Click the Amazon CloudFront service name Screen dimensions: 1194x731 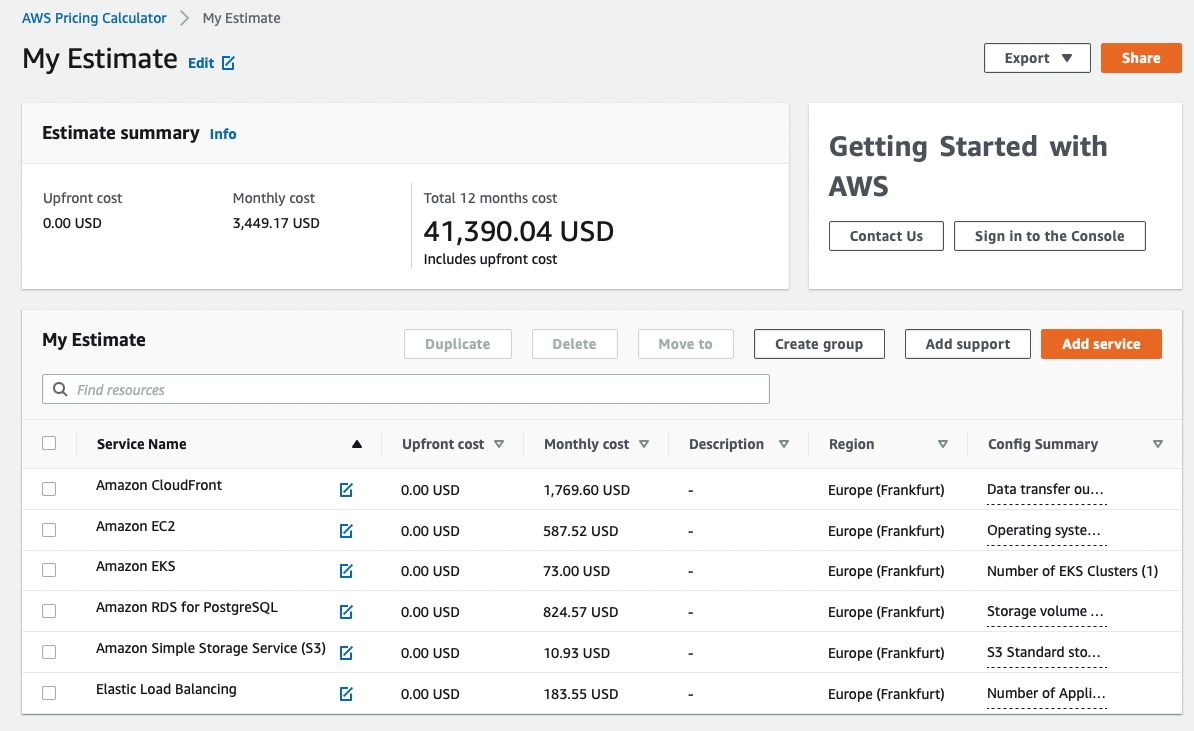158,485
